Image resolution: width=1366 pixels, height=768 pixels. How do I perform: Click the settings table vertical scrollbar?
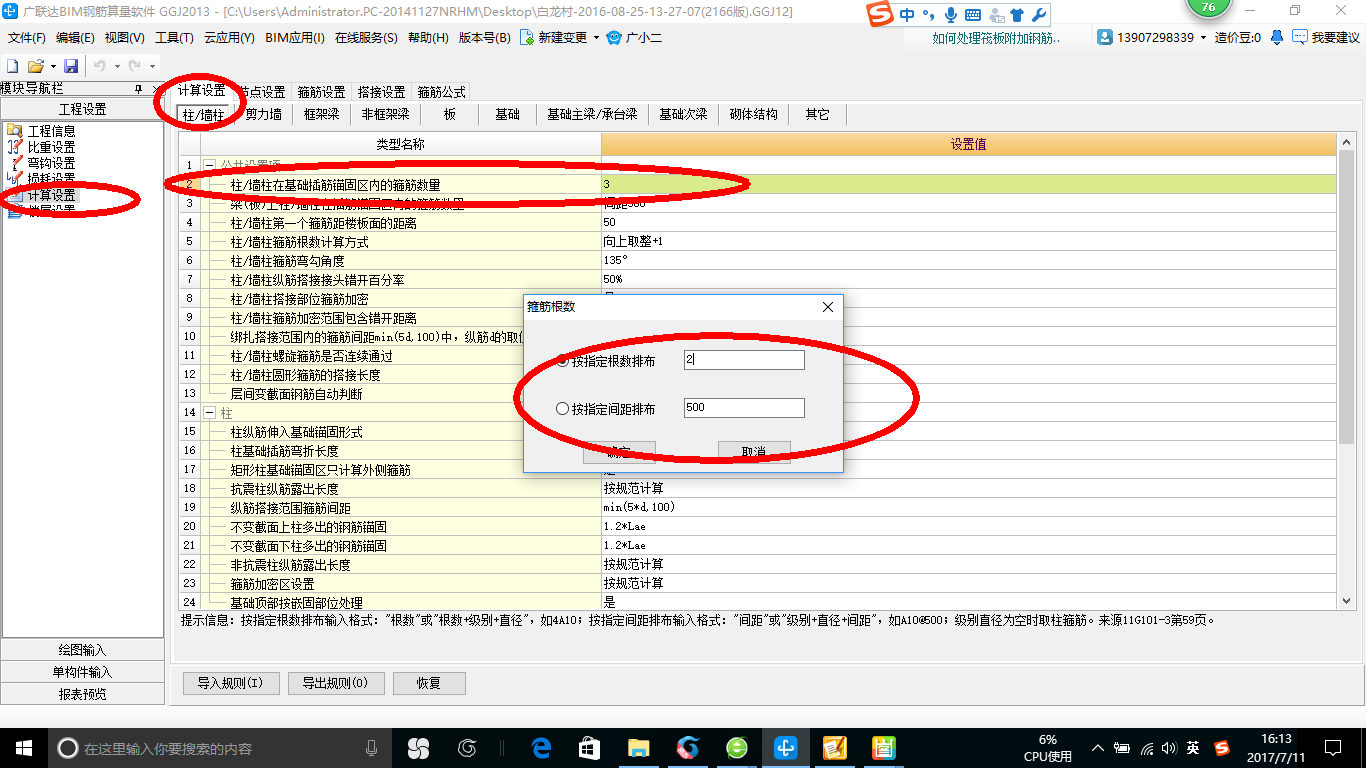point(1346,372)
